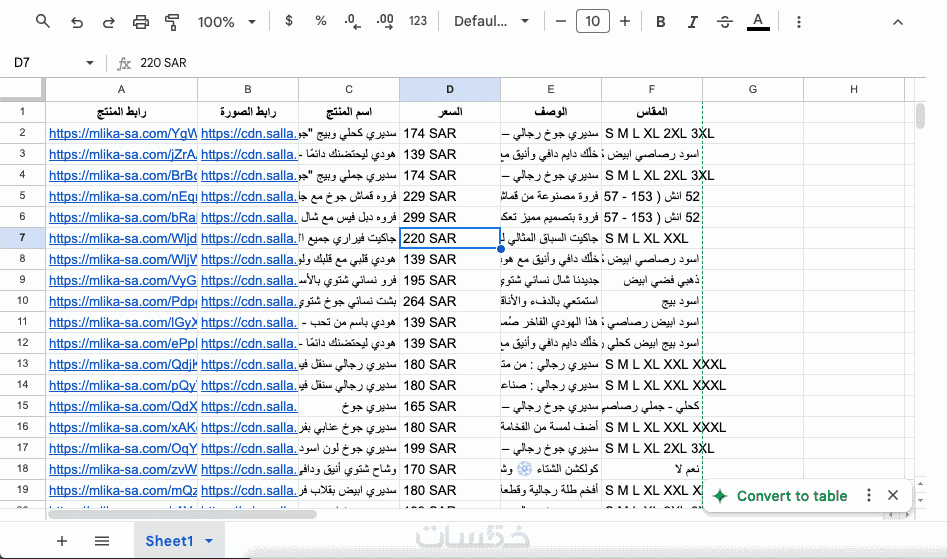The width and height of the screenshot is (947, 559).
Task: Open the all sheets list
Action: pyautogui.click(x=102, y=541)
